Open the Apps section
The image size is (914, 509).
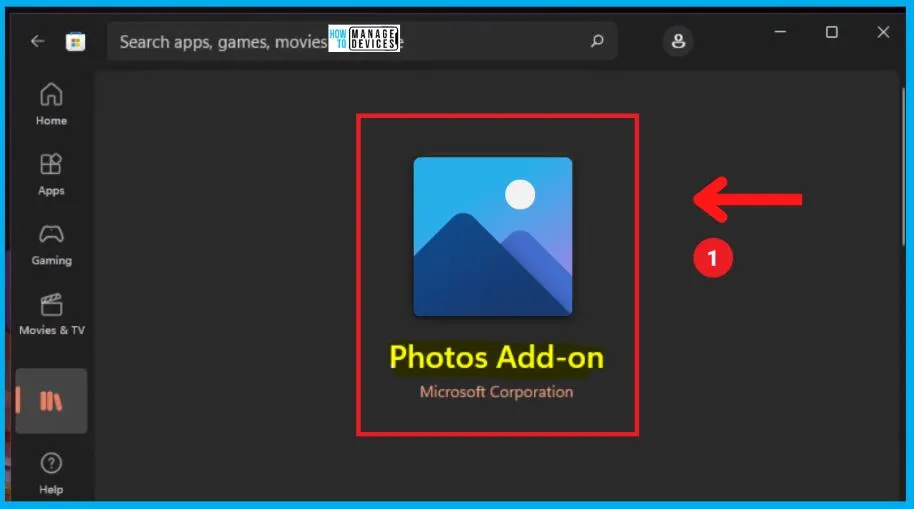pyautogui.click(x=51, y=174)
